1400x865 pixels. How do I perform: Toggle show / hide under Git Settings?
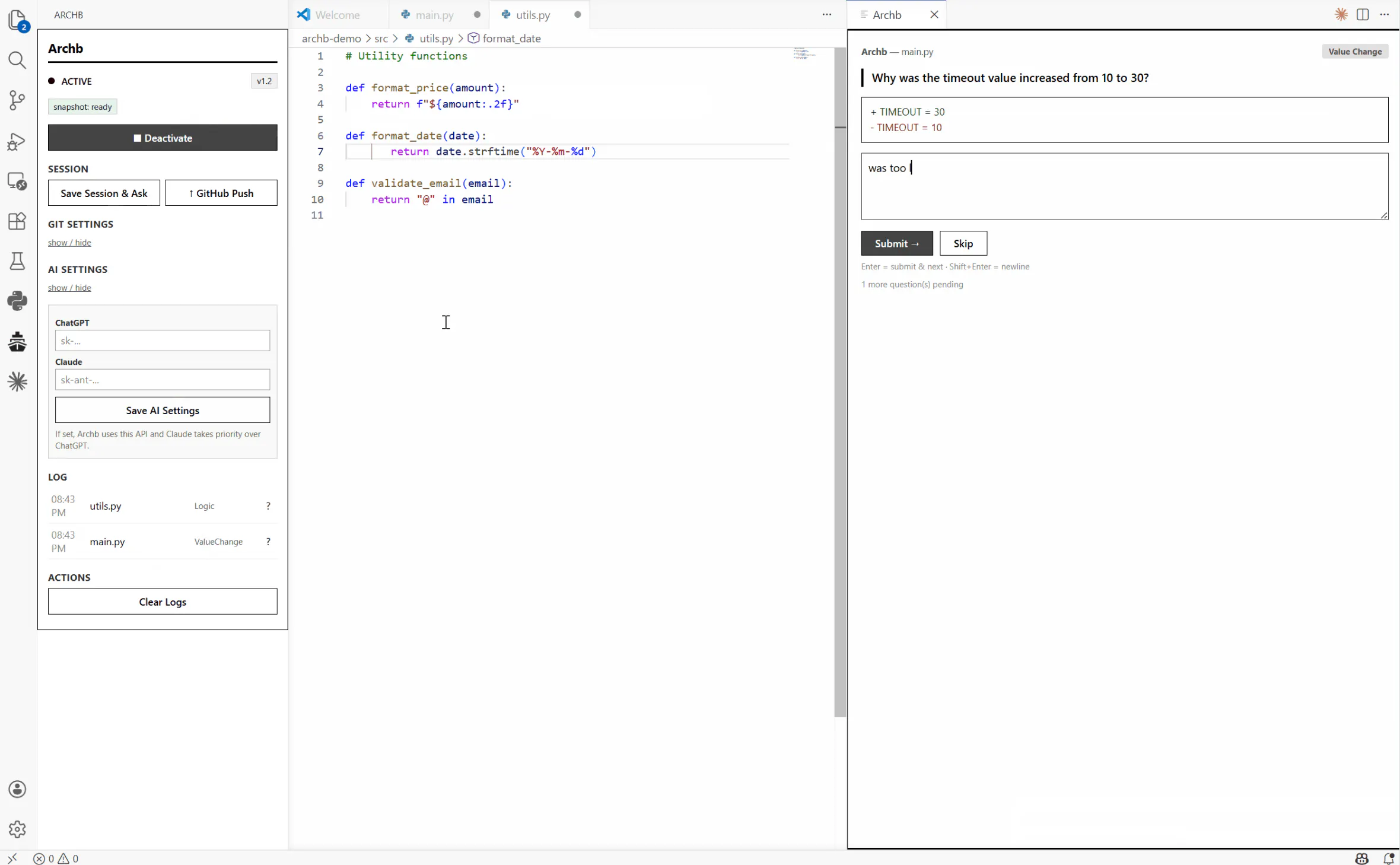pyautogui.click(x=69, y=242)
